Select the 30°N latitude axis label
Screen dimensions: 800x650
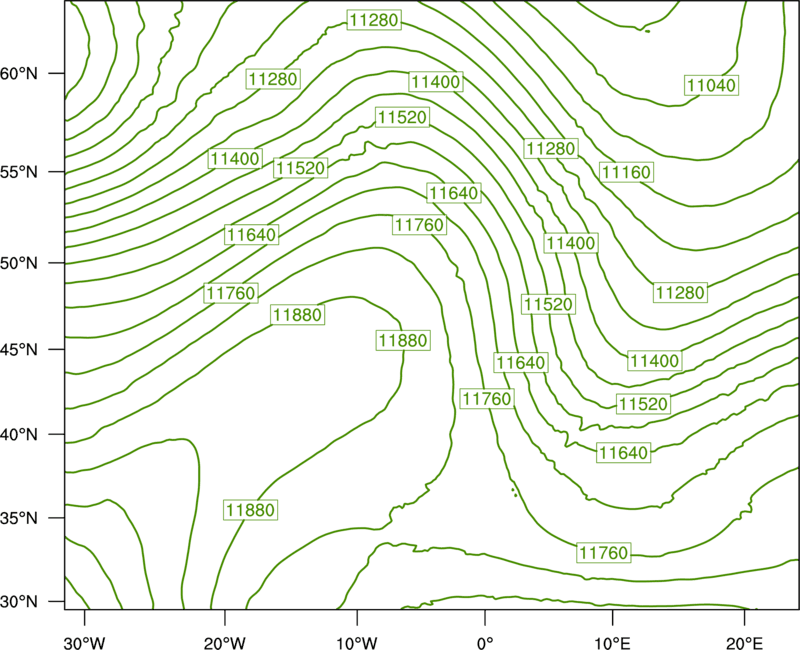pyautogui.click(x=19, y=602)
